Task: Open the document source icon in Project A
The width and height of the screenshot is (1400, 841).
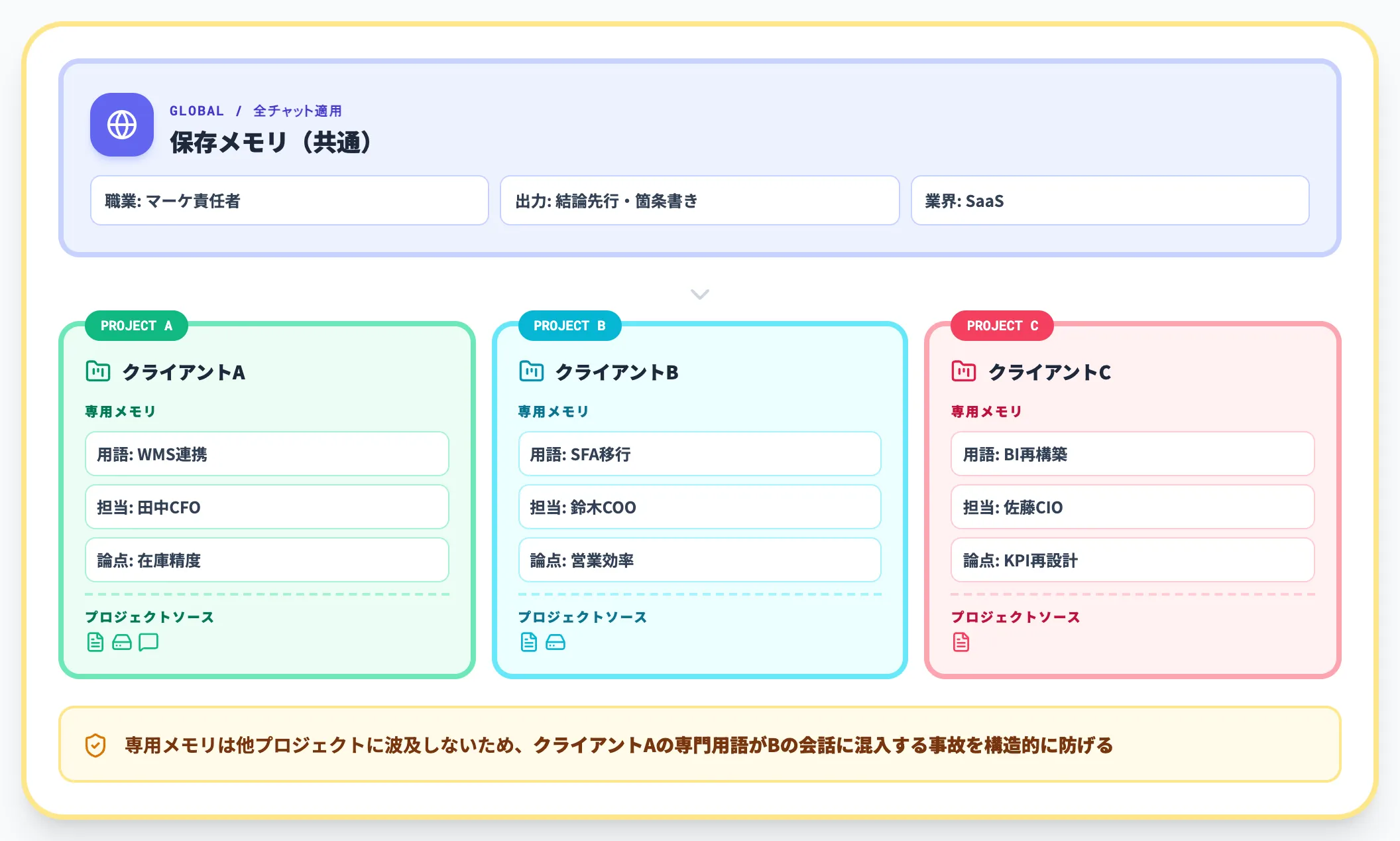Action: pyautogui.click(x=95, y=642)
